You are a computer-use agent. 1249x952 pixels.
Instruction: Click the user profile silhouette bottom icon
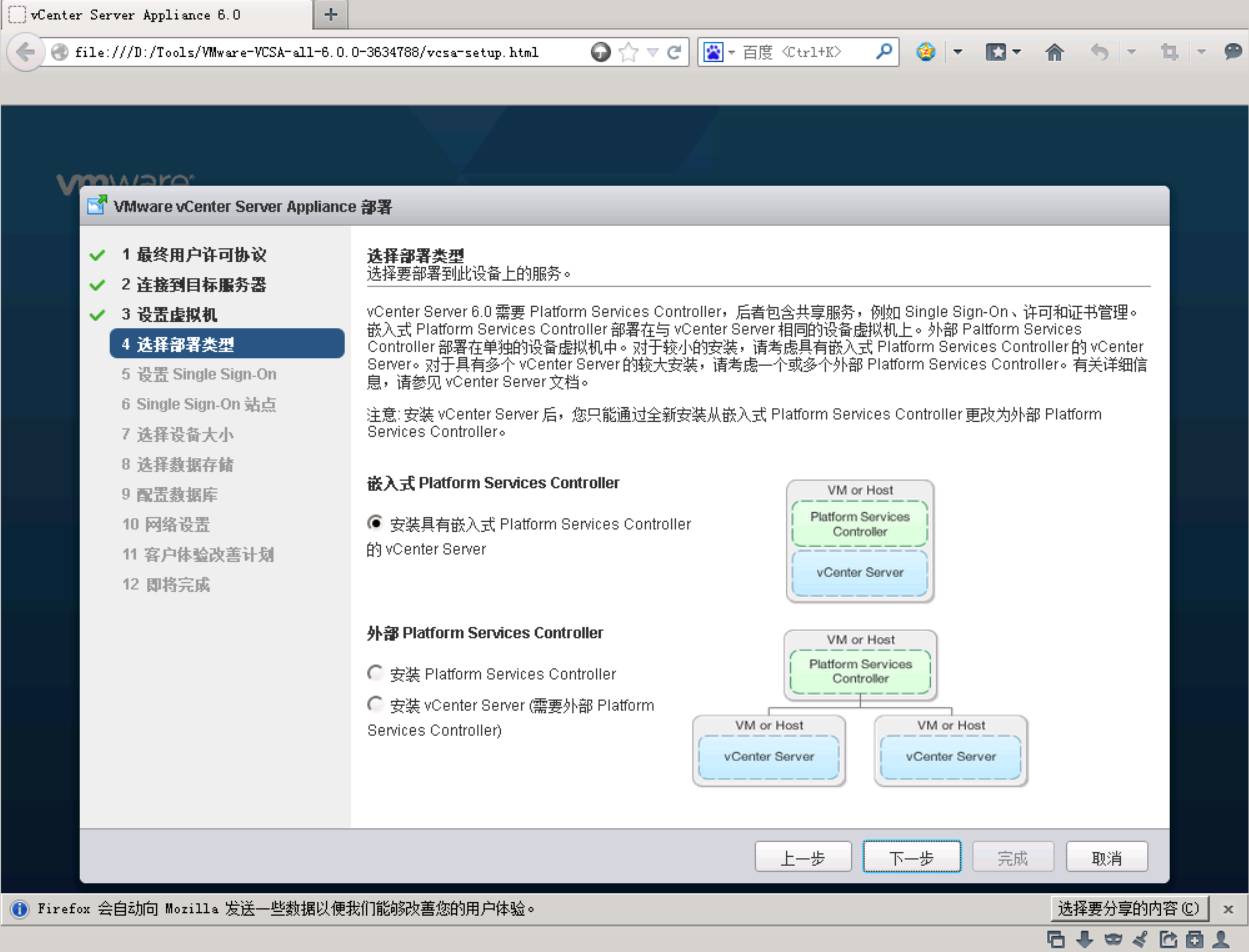coord(1221,939)
